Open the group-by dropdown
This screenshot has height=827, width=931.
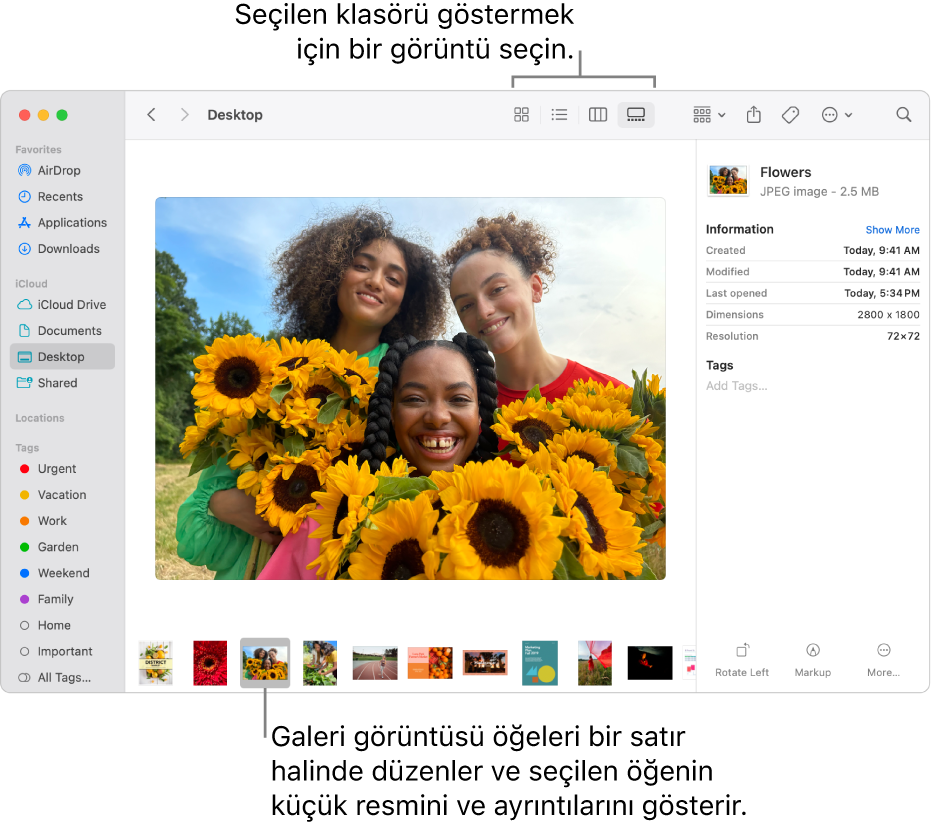709,115
